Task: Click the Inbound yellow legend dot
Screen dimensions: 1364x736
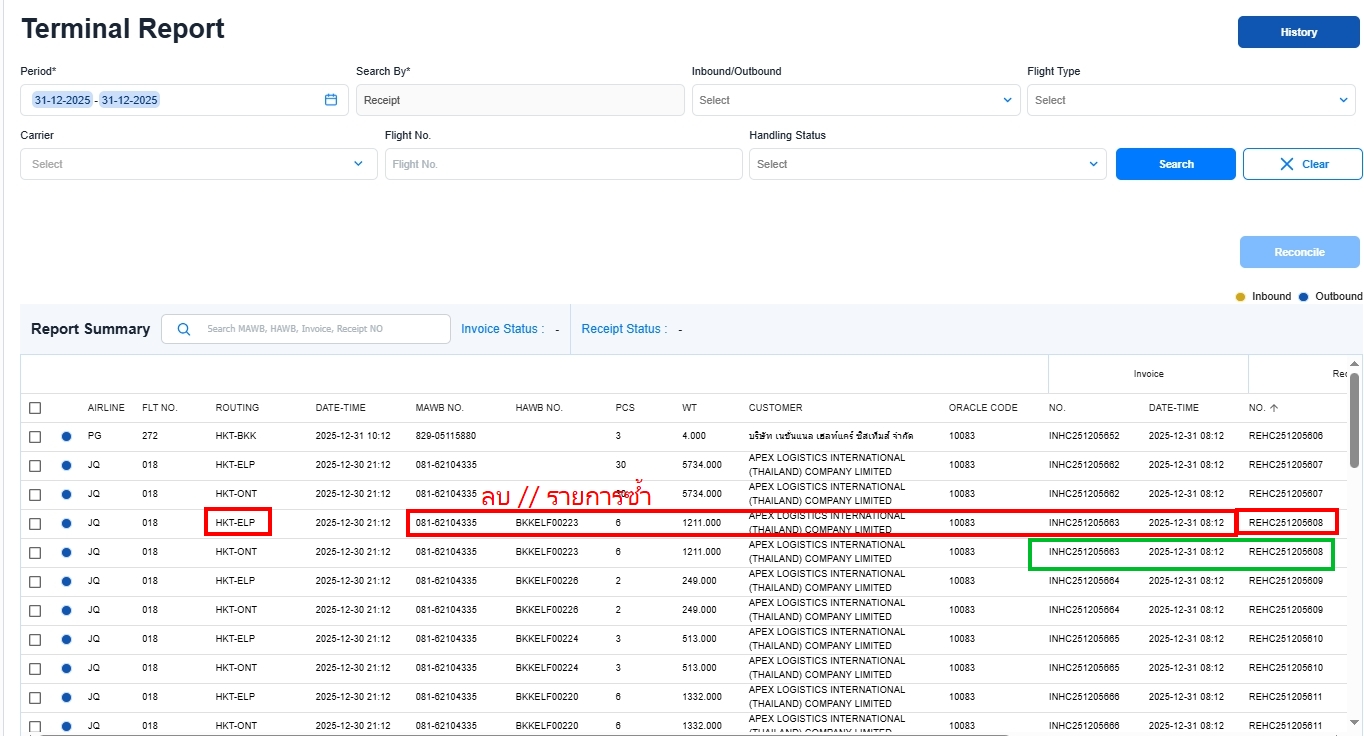Action: pyautogui.click(x=1241, y=297)
